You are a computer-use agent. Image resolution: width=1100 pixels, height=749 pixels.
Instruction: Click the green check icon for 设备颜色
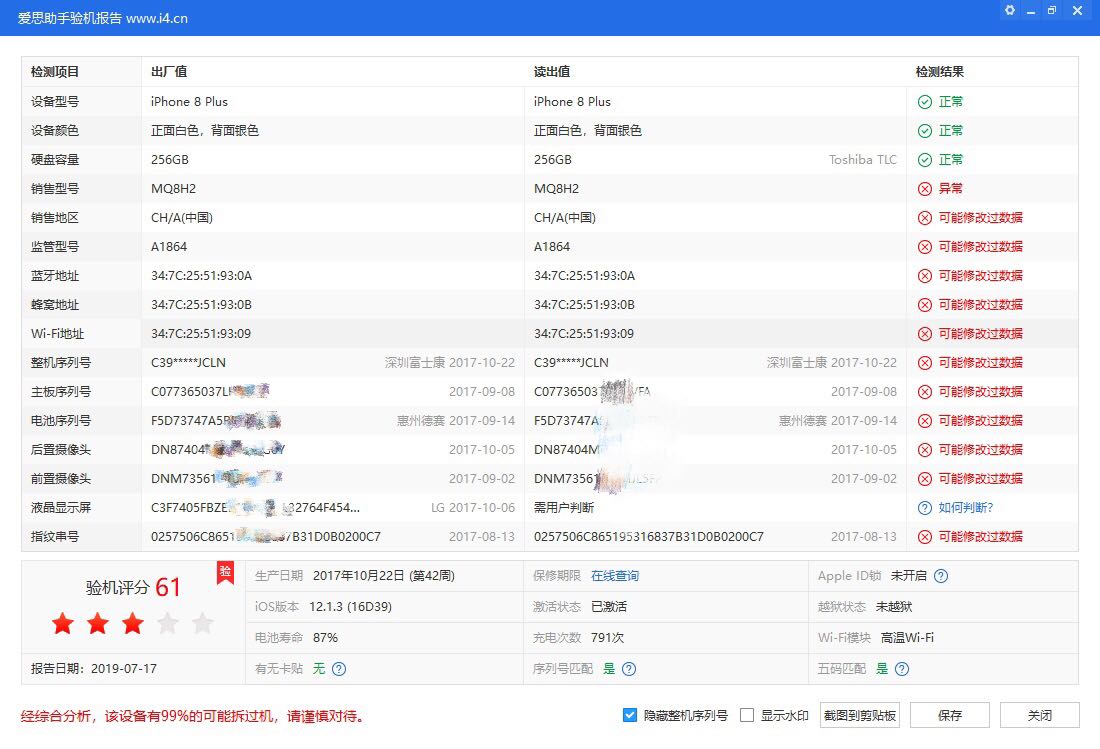[x=925, y=131]
